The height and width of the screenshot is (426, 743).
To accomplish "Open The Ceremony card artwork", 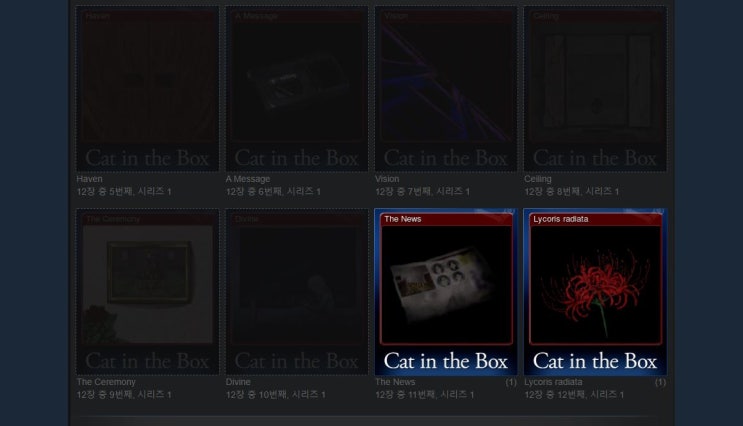I will tap(147, 292).
